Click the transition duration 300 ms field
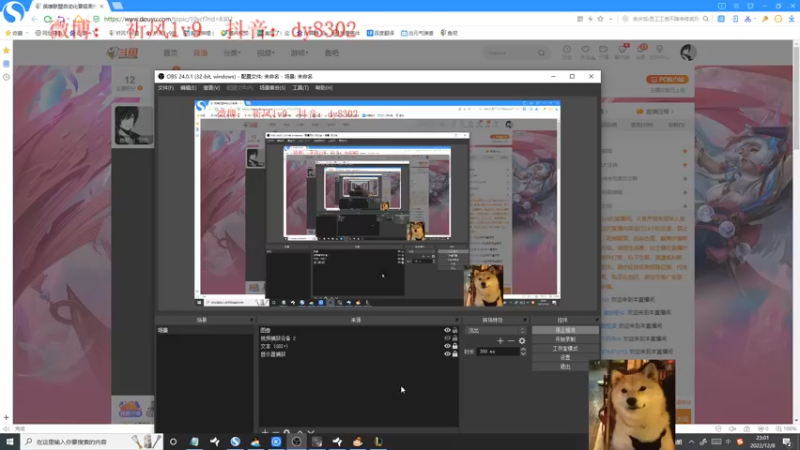 click(x=497, y=352)
